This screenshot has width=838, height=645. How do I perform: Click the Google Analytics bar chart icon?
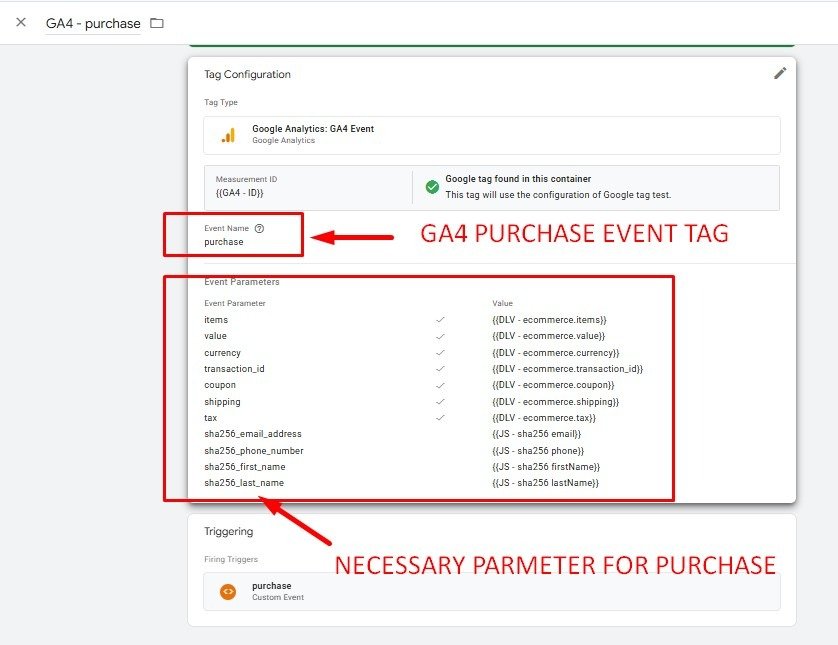click(x=228, y=135)
